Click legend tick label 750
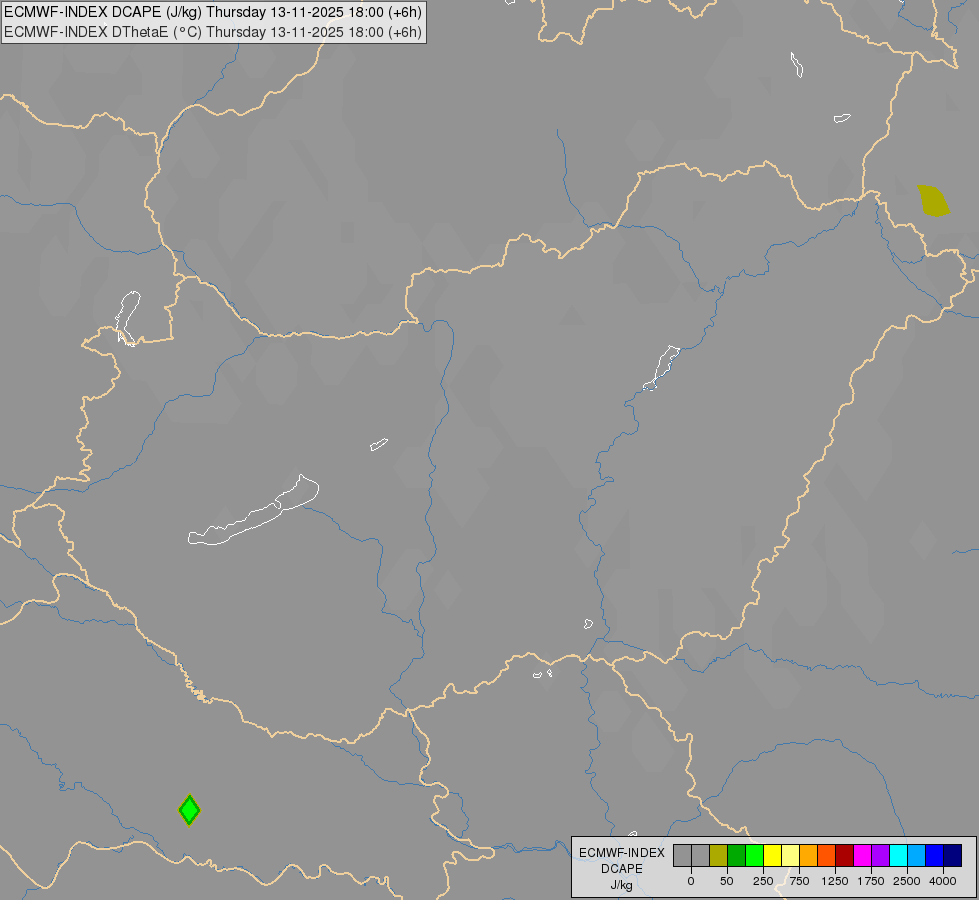979x900 pixels. pyautogui.click(x=799, y=881)
